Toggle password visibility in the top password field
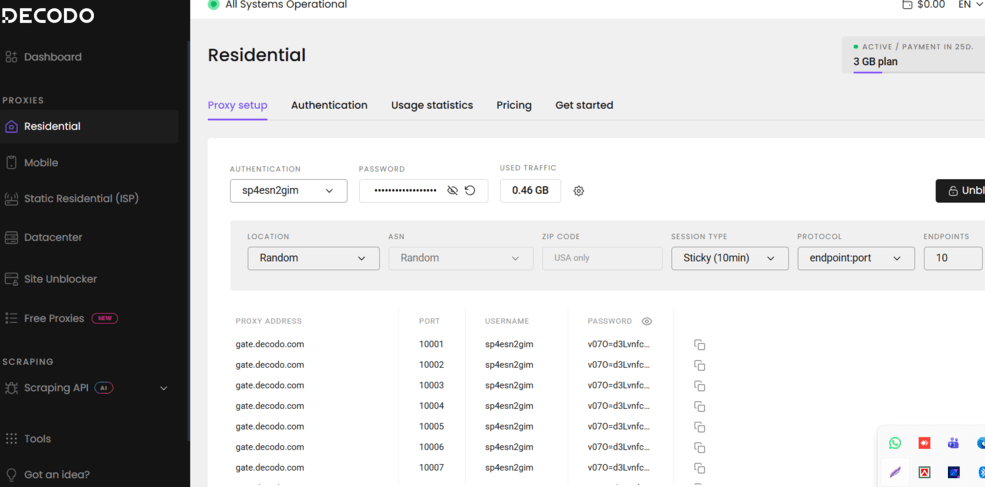Image resolution: width=985 pixels, height=487 pixels. 452,190
